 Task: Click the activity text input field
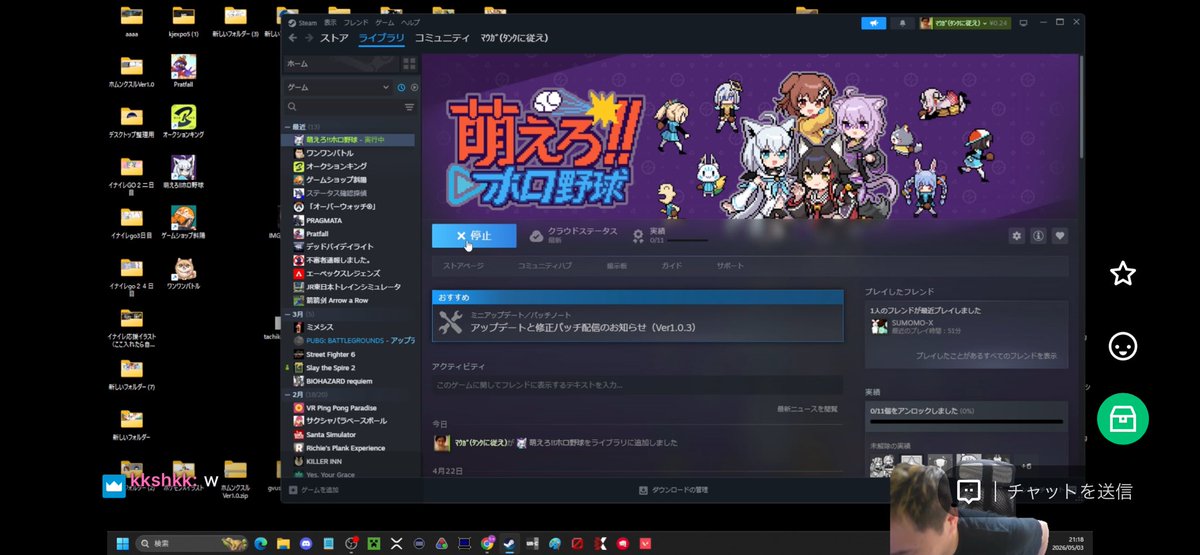point(637,385)
